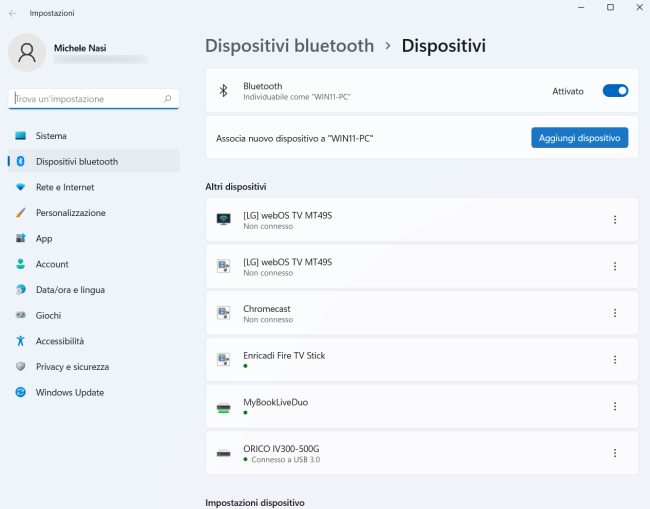Open Enricadi Fire TV Stick three-dot menu

click(x=615, y=360)
